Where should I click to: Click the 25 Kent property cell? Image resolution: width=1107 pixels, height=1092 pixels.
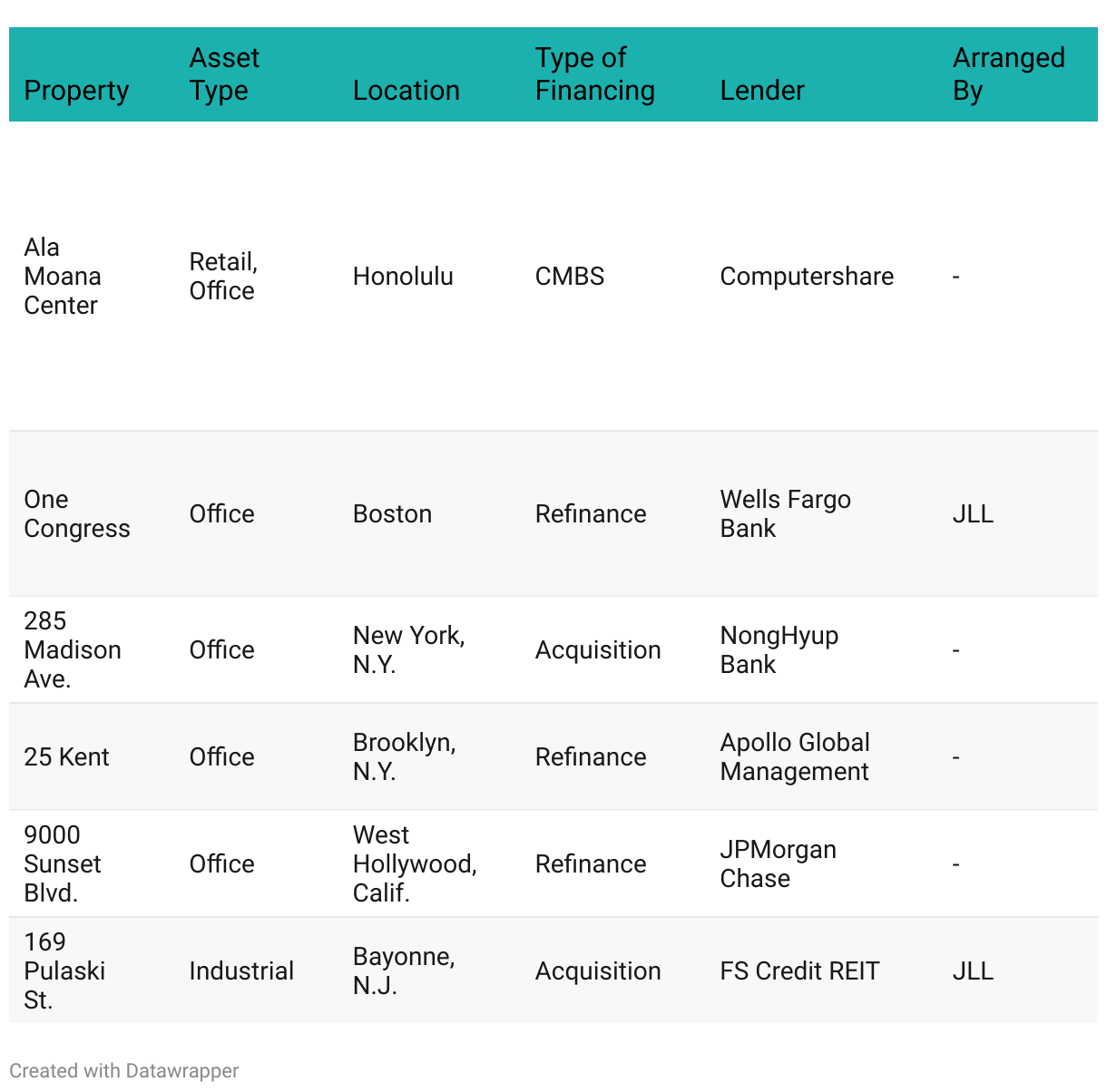coord(66,757)
